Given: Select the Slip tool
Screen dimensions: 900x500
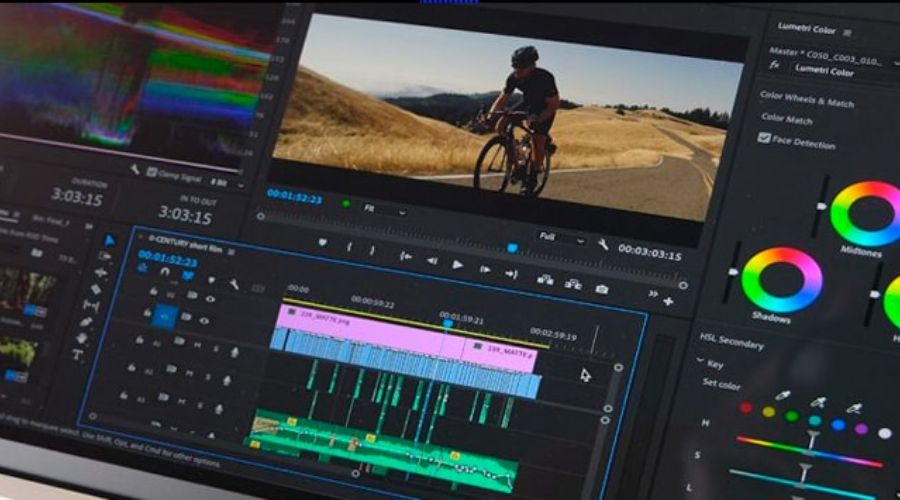Looking at the screenshot, I should click(x=91, y=305).
